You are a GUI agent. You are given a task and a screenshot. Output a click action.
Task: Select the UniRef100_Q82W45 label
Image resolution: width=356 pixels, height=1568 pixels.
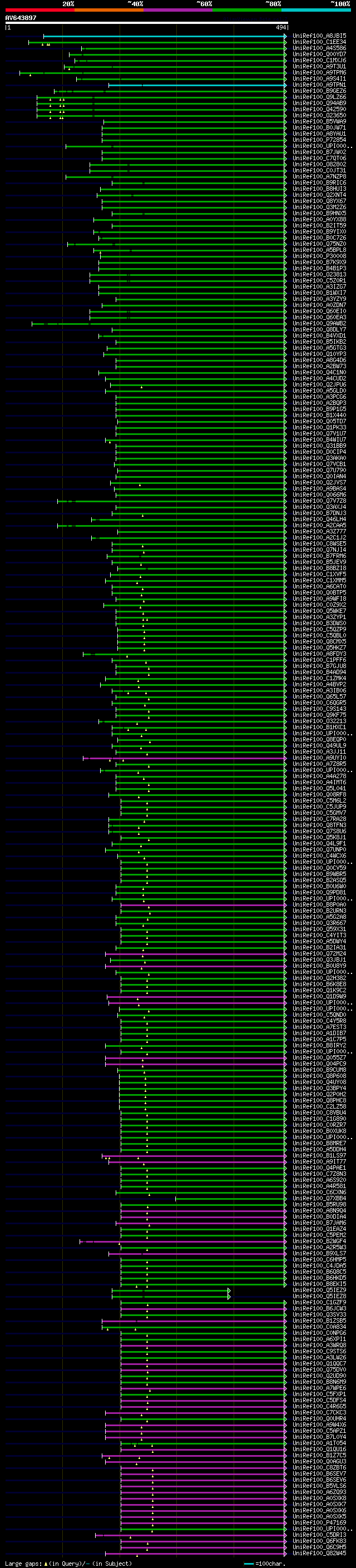pos(319,1554)
